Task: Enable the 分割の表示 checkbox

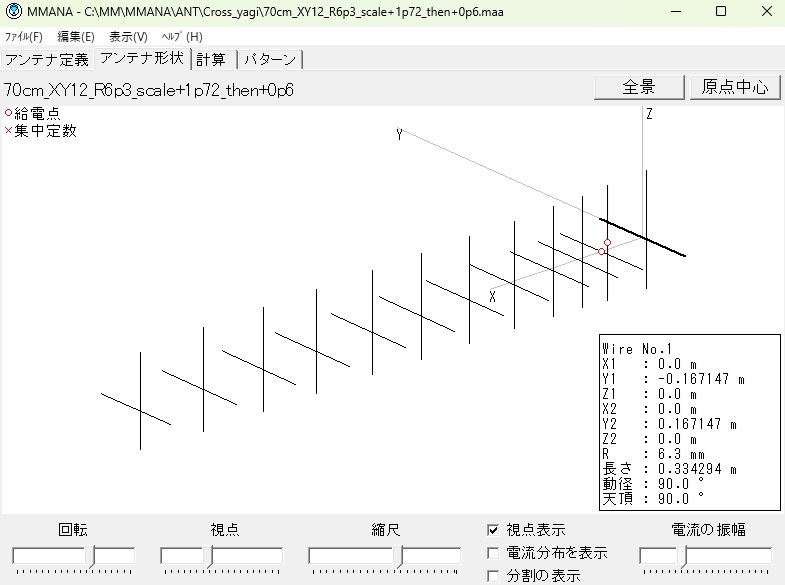Action: coord(493,575)
